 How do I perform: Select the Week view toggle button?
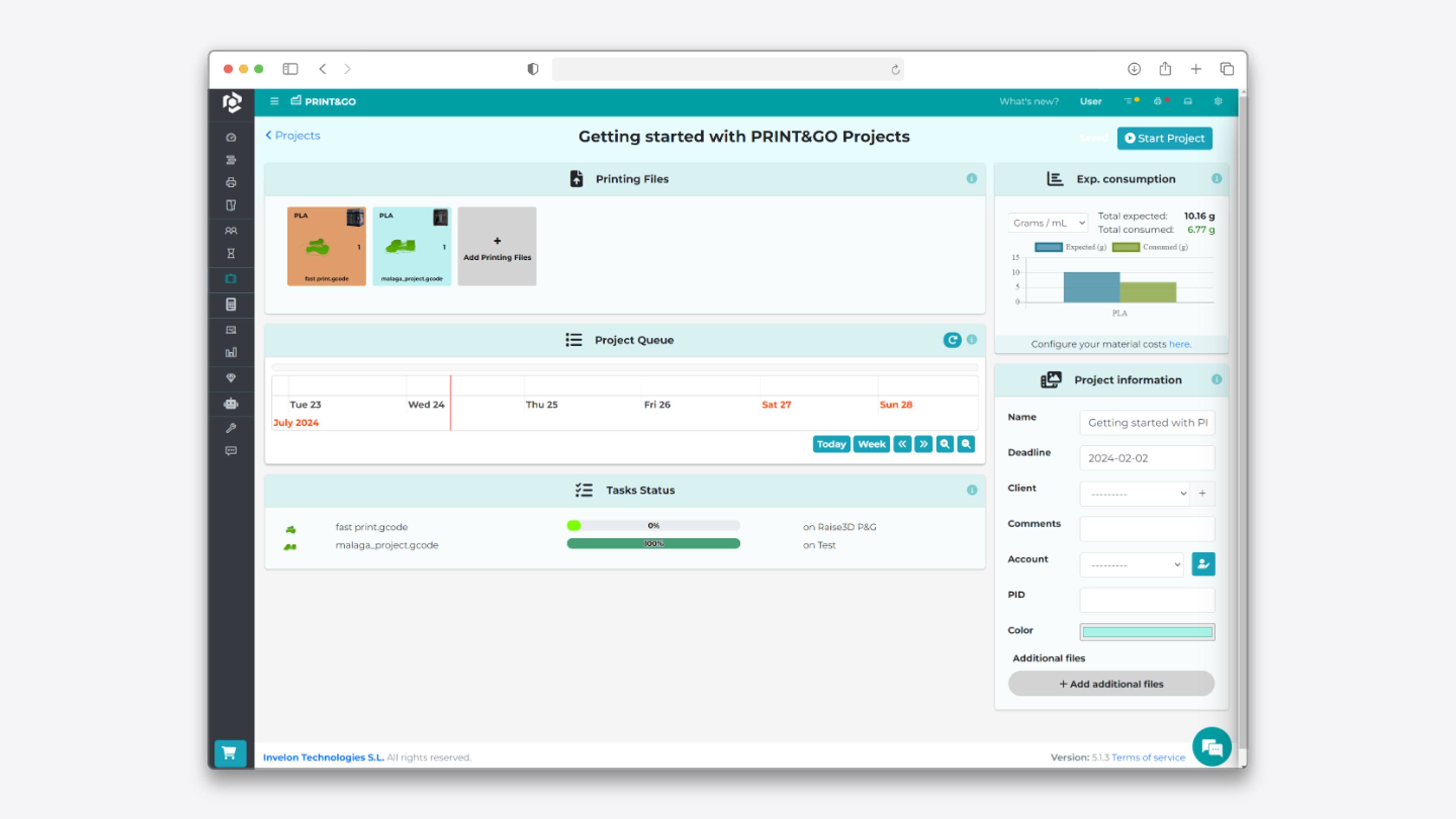[x=870, y=443]
